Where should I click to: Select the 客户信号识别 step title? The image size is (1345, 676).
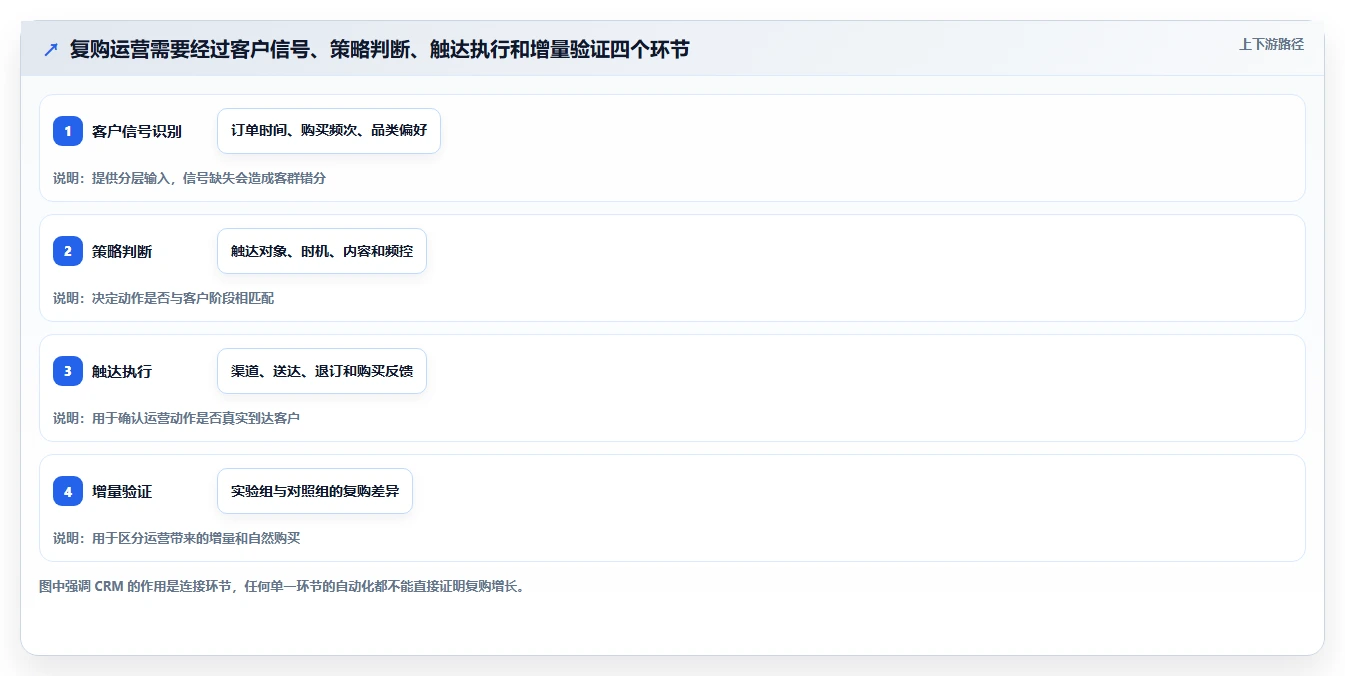[x=137, y=131]
